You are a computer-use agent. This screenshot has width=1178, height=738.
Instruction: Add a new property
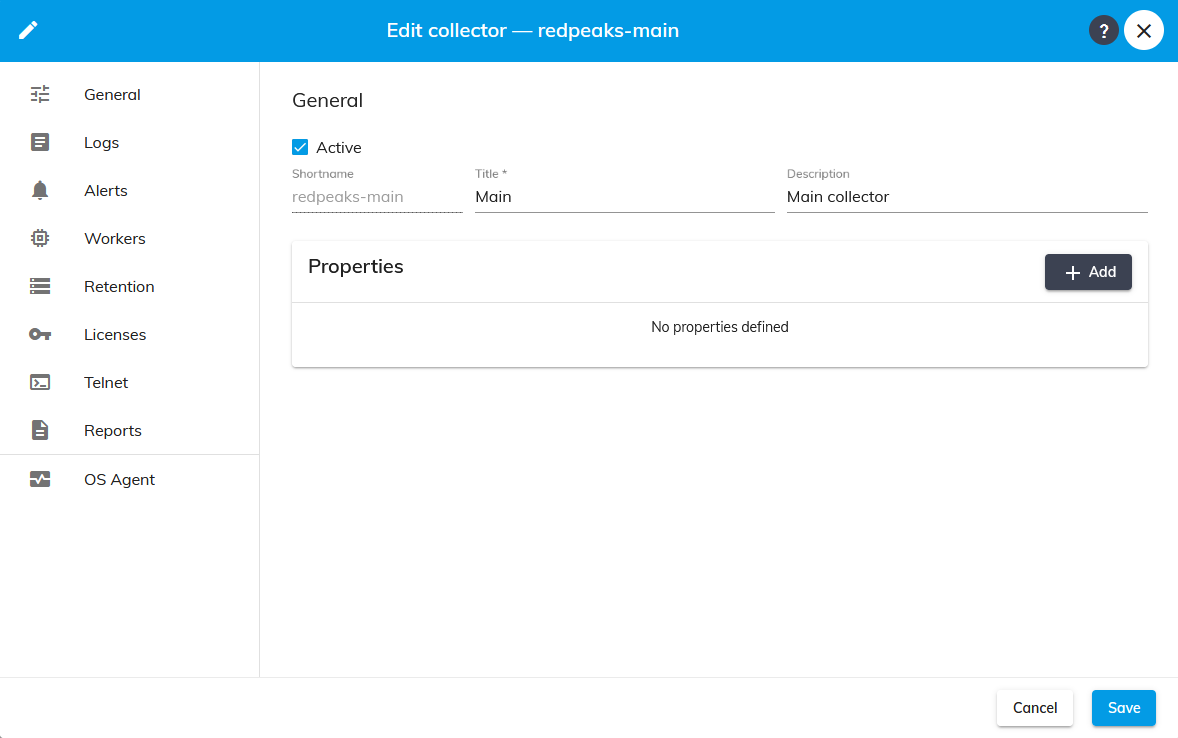click(x=1088, y=272)
